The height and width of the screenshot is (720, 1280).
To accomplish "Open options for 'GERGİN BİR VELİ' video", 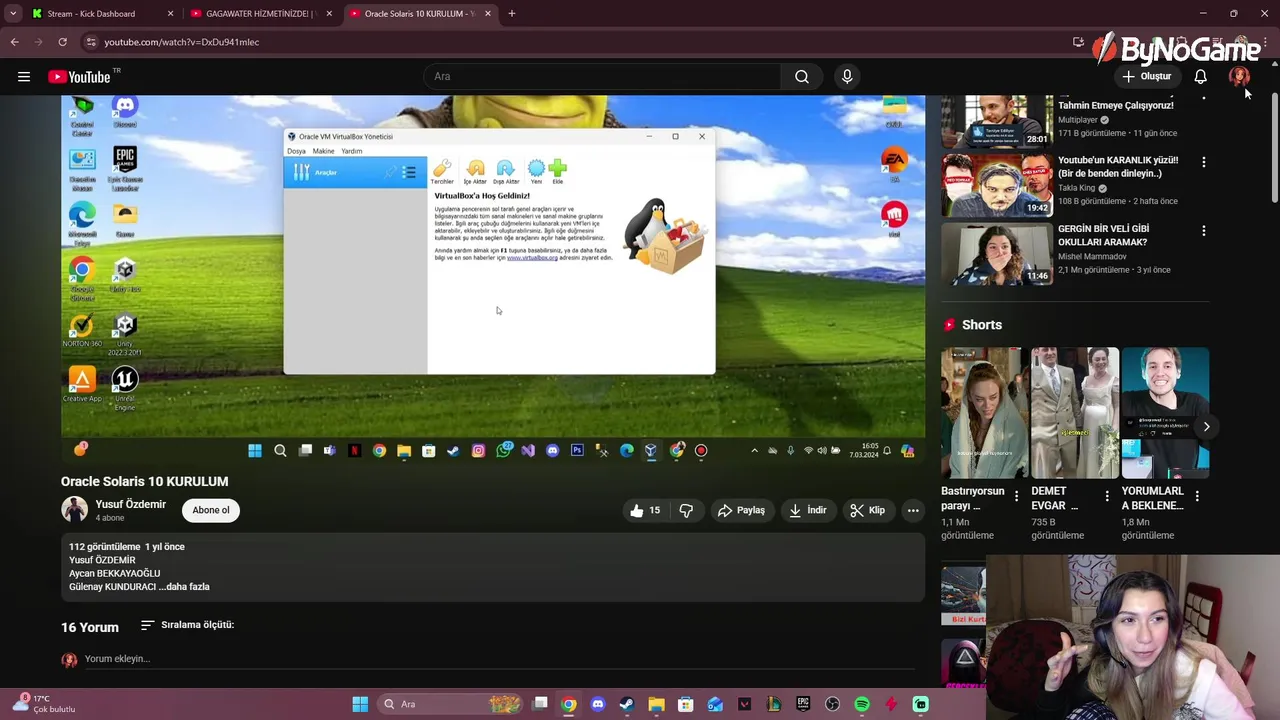I will (1203, 230).
